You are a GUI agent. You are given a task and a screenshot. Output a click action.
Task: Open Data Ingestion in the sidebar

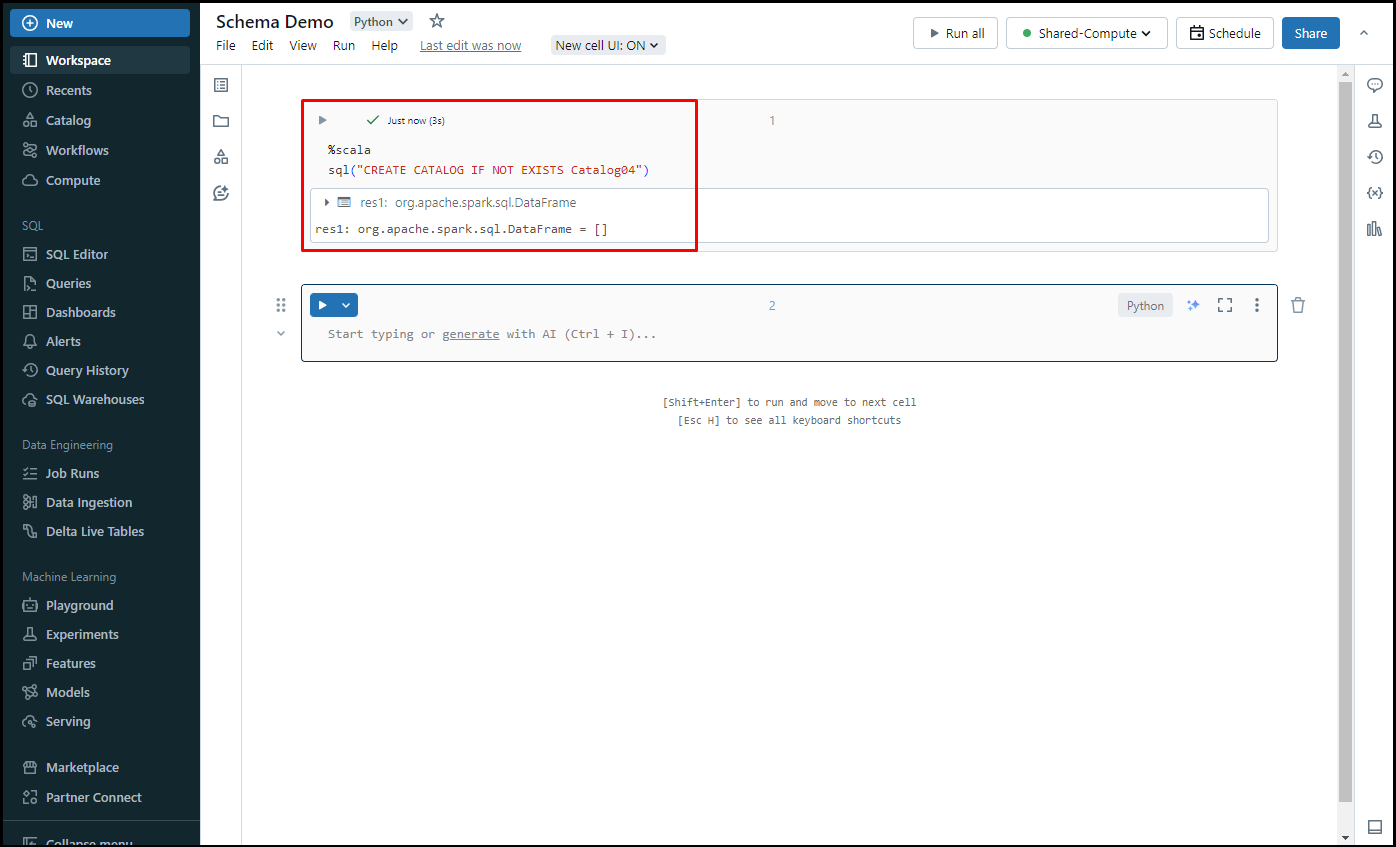(x=100, y=502)
